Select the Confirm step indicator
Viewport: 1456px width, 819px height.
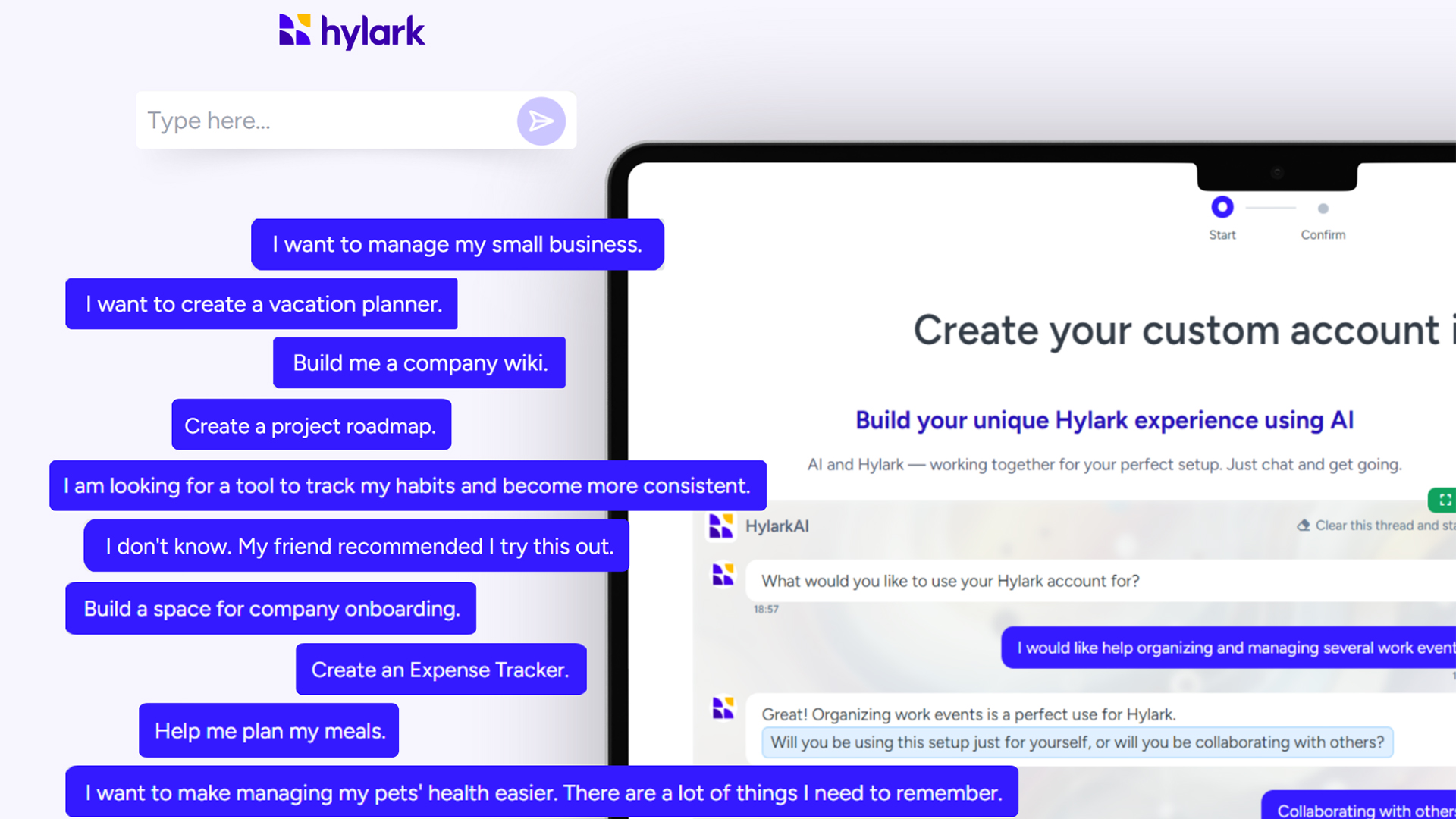(1323, 209)
